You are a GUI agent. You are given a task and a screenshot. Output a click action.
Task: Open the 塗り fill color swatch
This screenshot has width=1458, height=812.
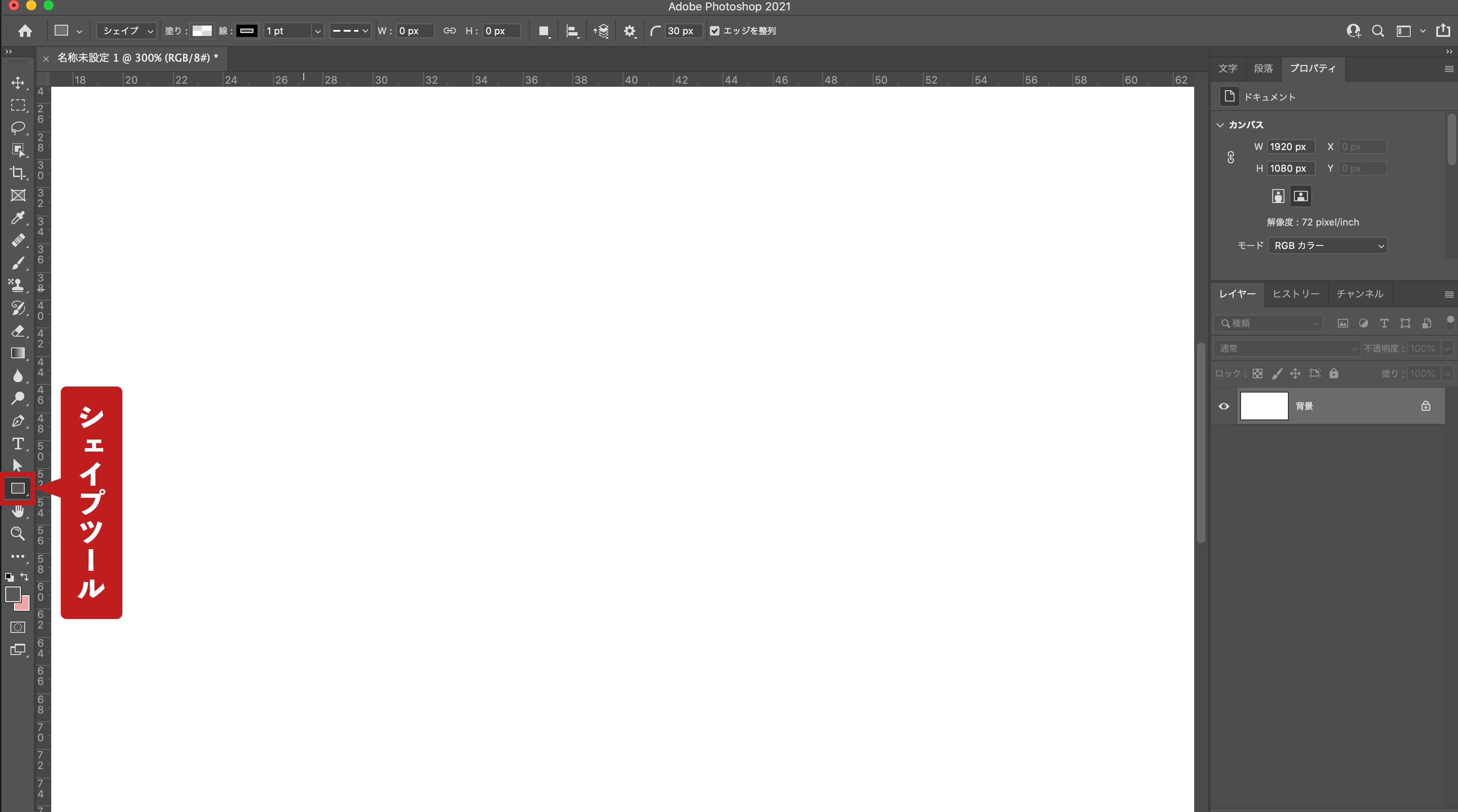[201, 31]
